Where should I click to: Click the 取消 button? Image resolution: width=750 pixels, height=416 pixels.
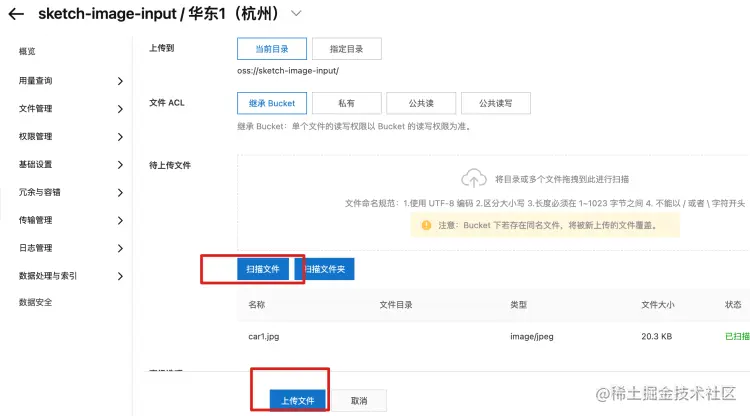[x=359, y=401]
